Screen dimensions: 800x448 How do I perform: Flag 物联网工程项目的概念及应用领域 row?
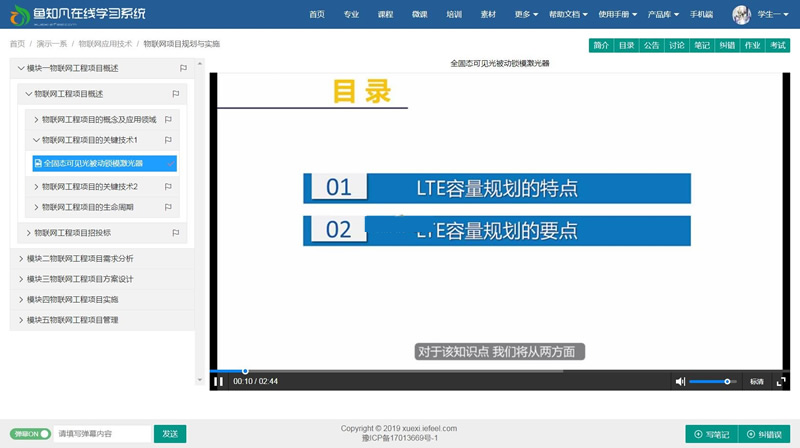tap(168, 119)
